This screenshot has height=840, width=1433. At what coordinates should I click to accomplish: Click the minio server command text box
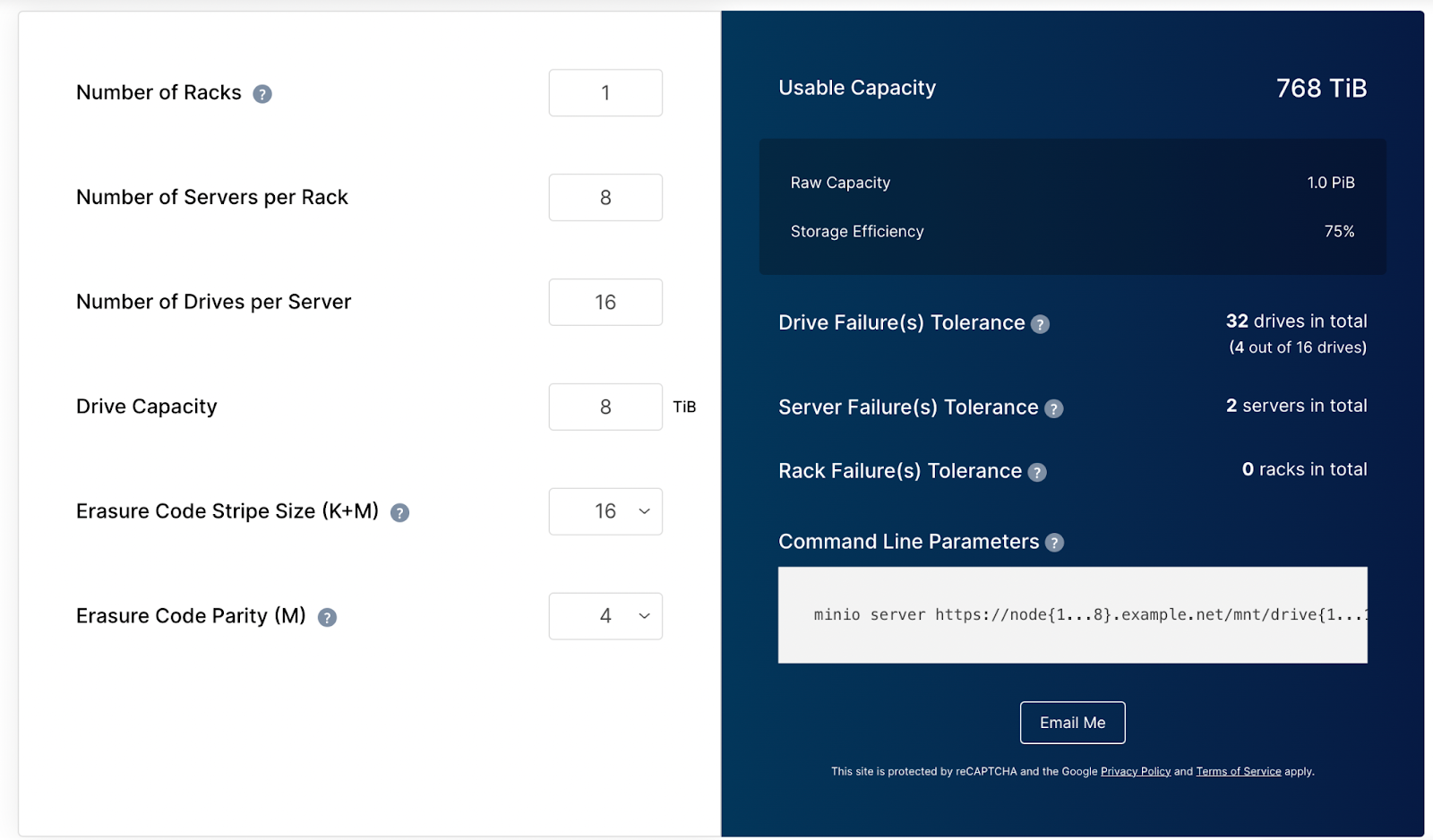click(1072, 615)
